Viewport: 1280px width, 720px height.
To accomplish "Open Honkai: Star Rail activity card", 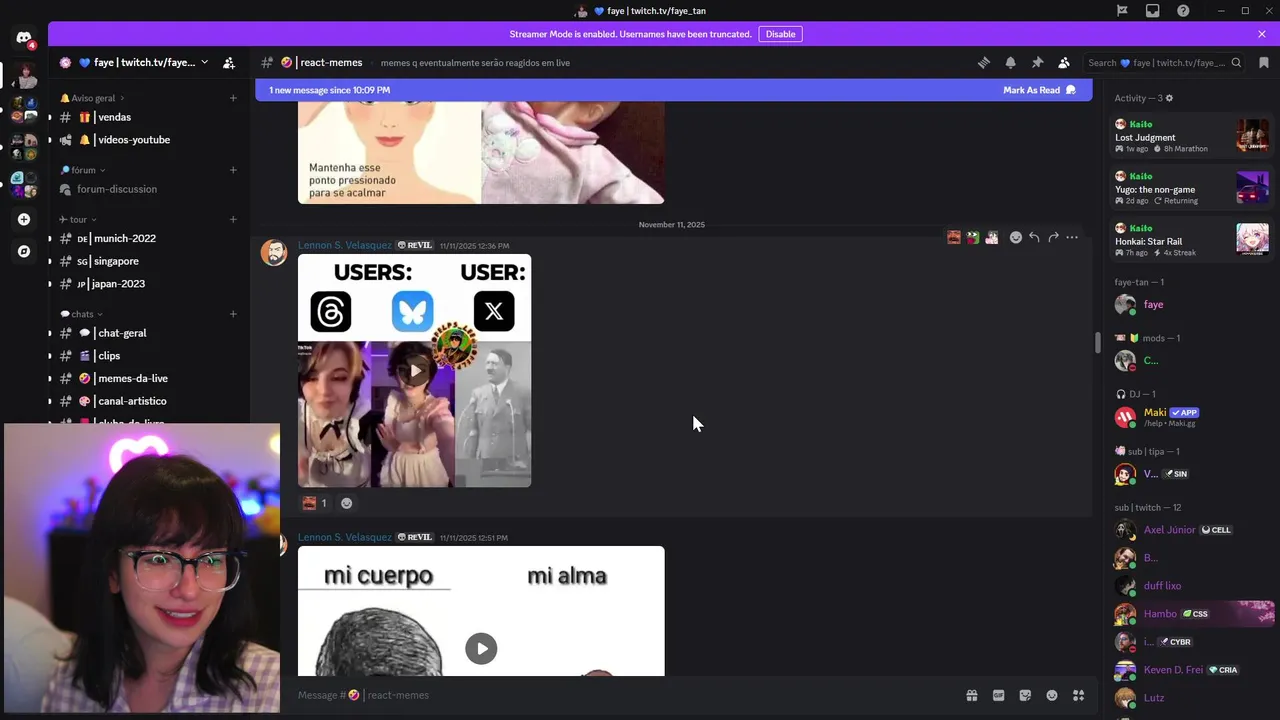I will pyautogui.click(x=1192, y=239).
